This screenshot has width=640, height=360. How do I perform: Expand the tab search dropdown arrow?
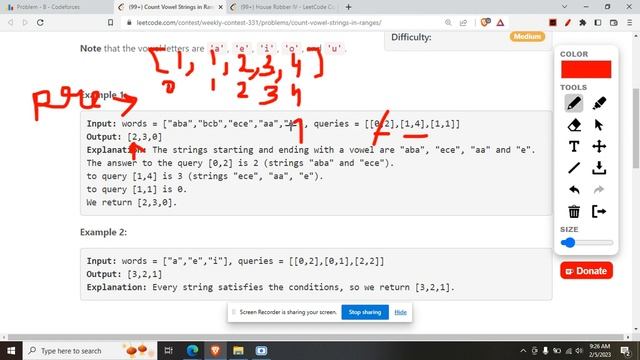click(x=564, y=7)
